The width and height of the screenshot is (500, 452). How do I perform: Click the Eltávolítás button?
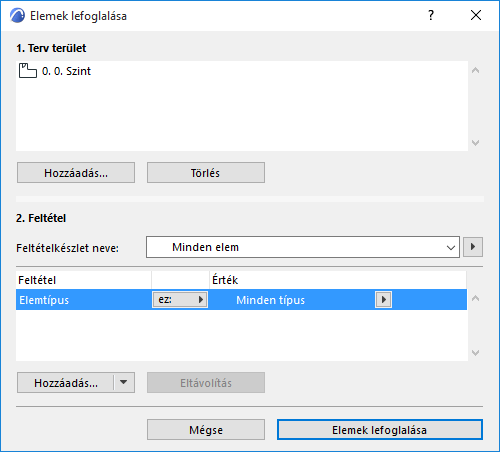pos(206,383)
